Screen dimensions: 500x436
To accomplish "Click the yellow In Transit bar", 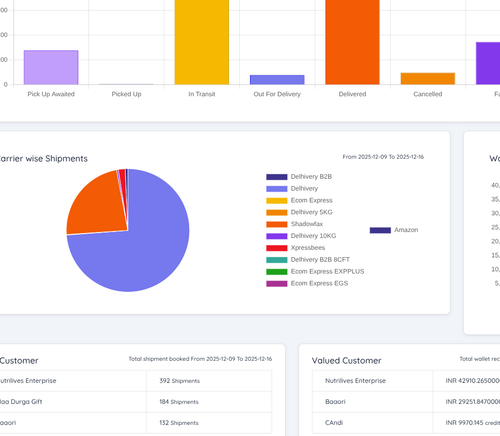I will click(x=202, y=42).
